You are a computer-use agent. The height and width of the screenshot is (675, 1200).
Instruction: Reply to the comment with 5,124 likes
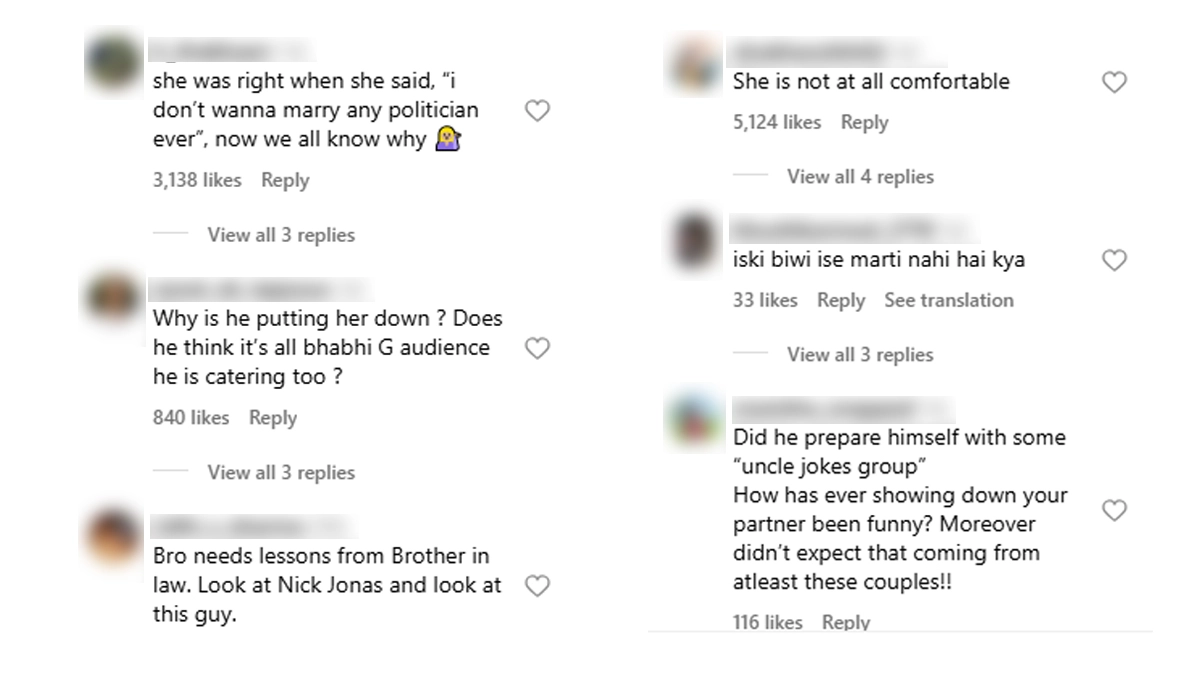(x=864, y=123)
